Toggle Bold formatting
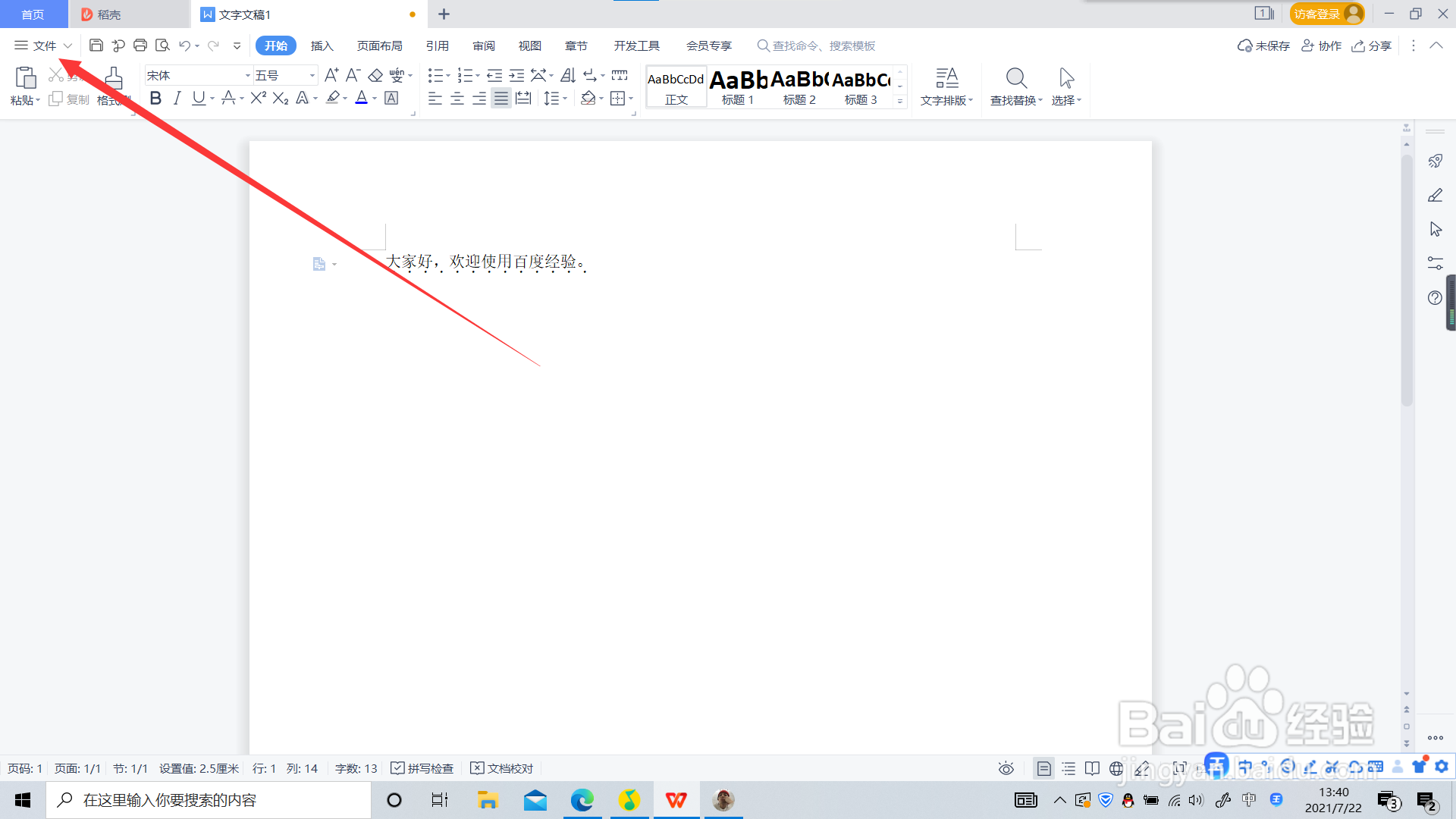This screenshot has height=819, width=1456. pyautogui.click(x=155, y=98)
